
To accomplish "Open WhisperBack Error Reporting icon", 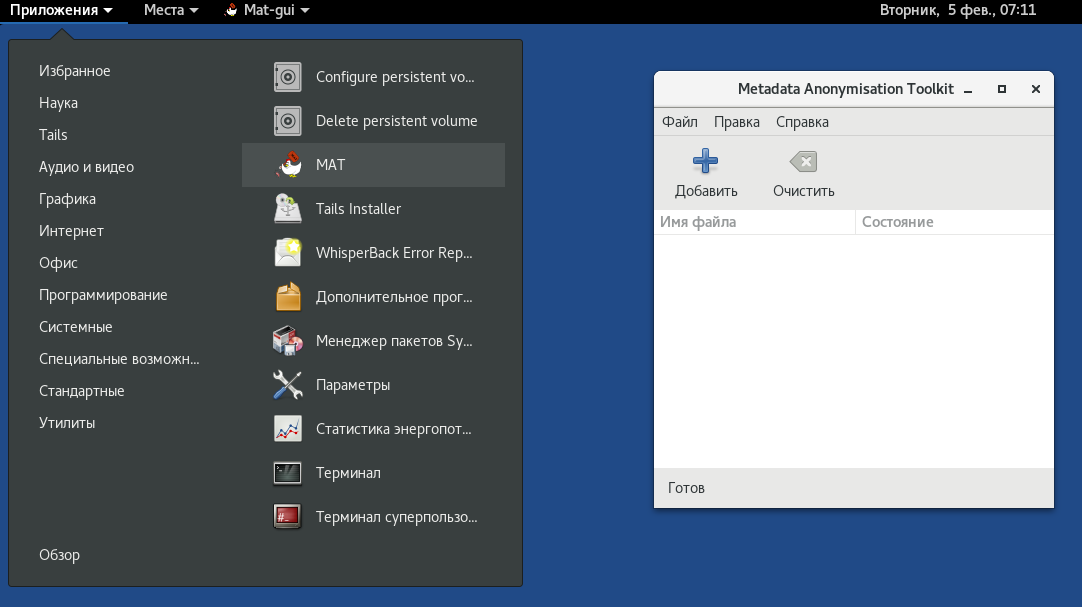I will tap(288, 253).
